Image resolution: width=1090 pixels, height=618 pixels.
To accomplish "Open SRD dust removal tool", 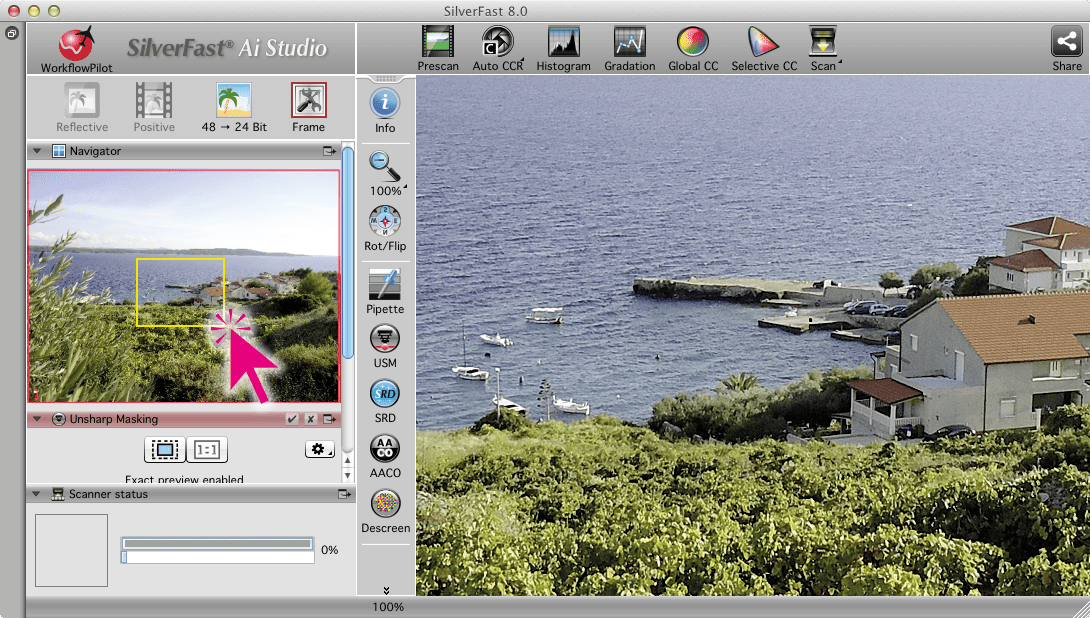I will pos(385,399).
